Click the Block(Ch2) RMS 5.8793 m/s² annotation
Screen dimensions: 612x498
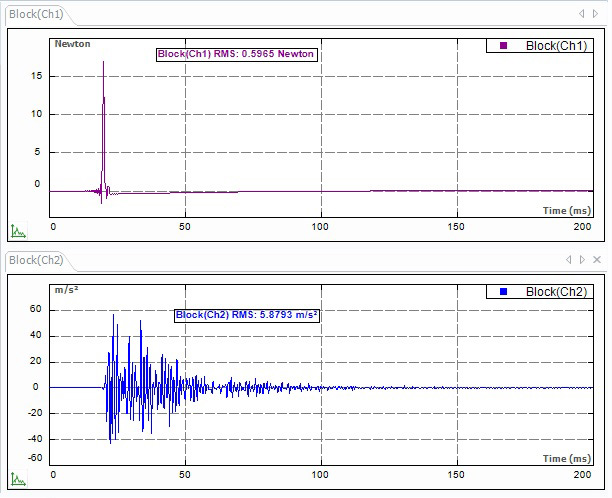pos(247,314)
